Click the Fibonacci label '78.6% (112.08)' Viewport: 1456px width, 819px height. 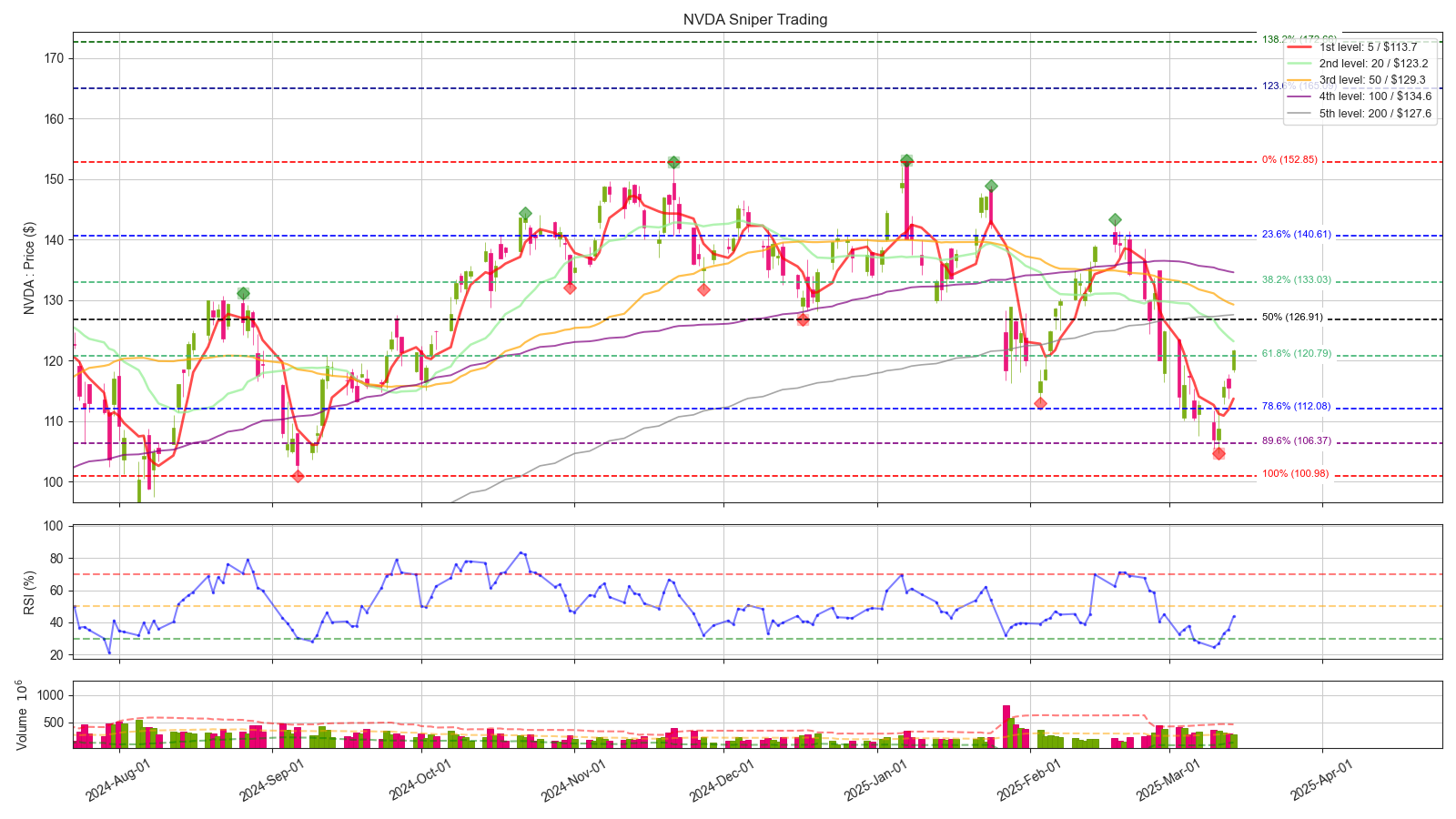tap(1297, 407)
